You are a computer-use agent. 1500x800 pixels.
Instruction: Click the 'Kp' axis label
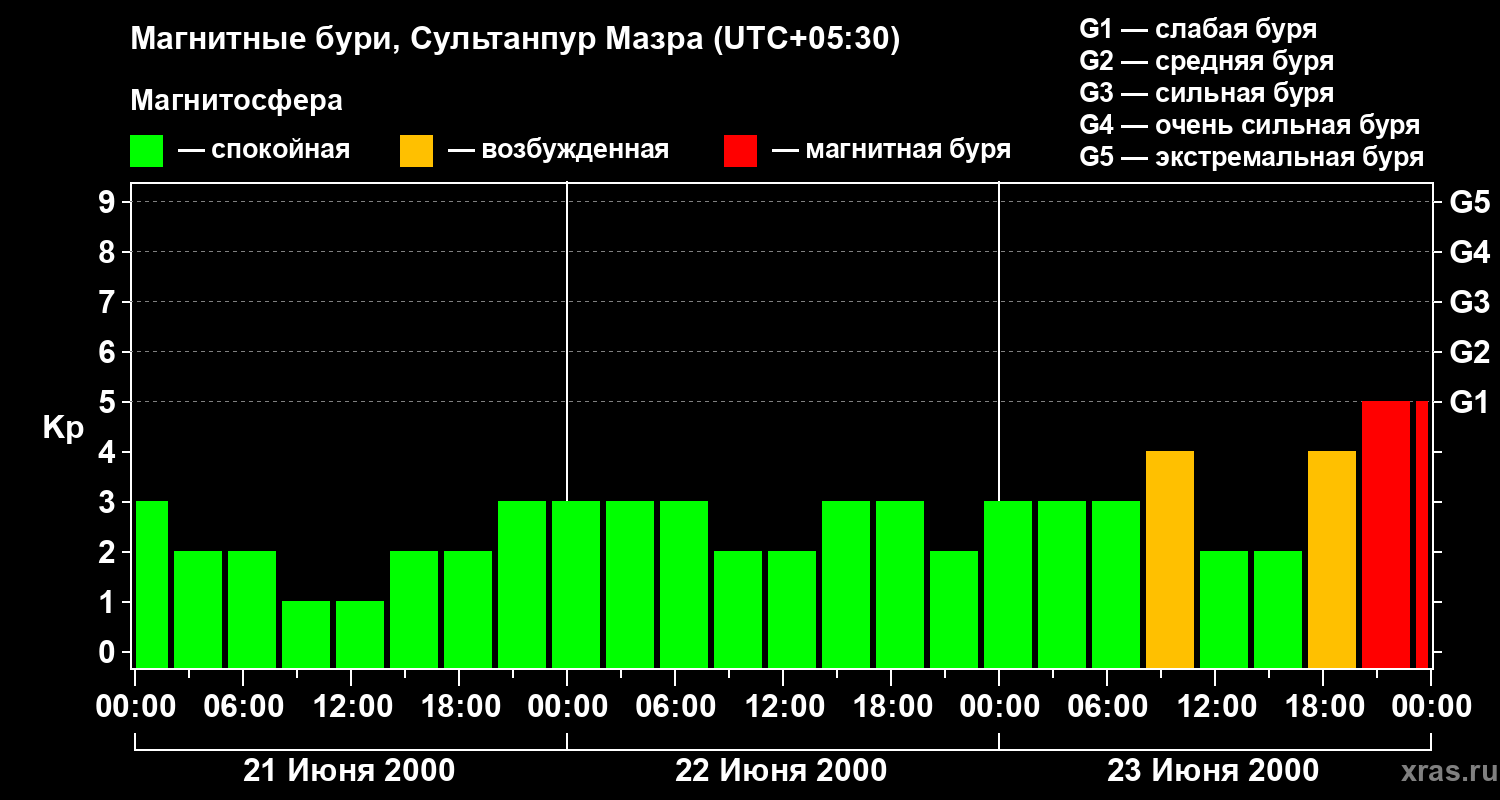(63, 427)
